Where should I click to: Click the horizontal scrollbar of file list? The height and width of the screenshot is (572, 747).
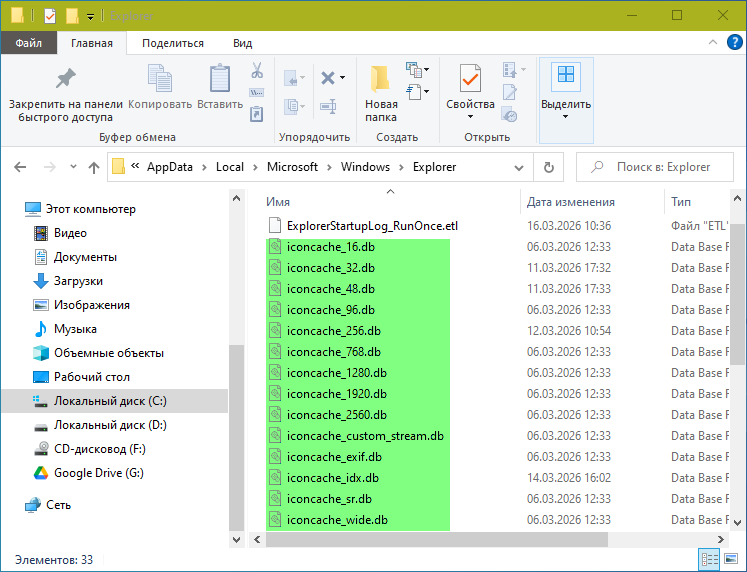(480, 539)
